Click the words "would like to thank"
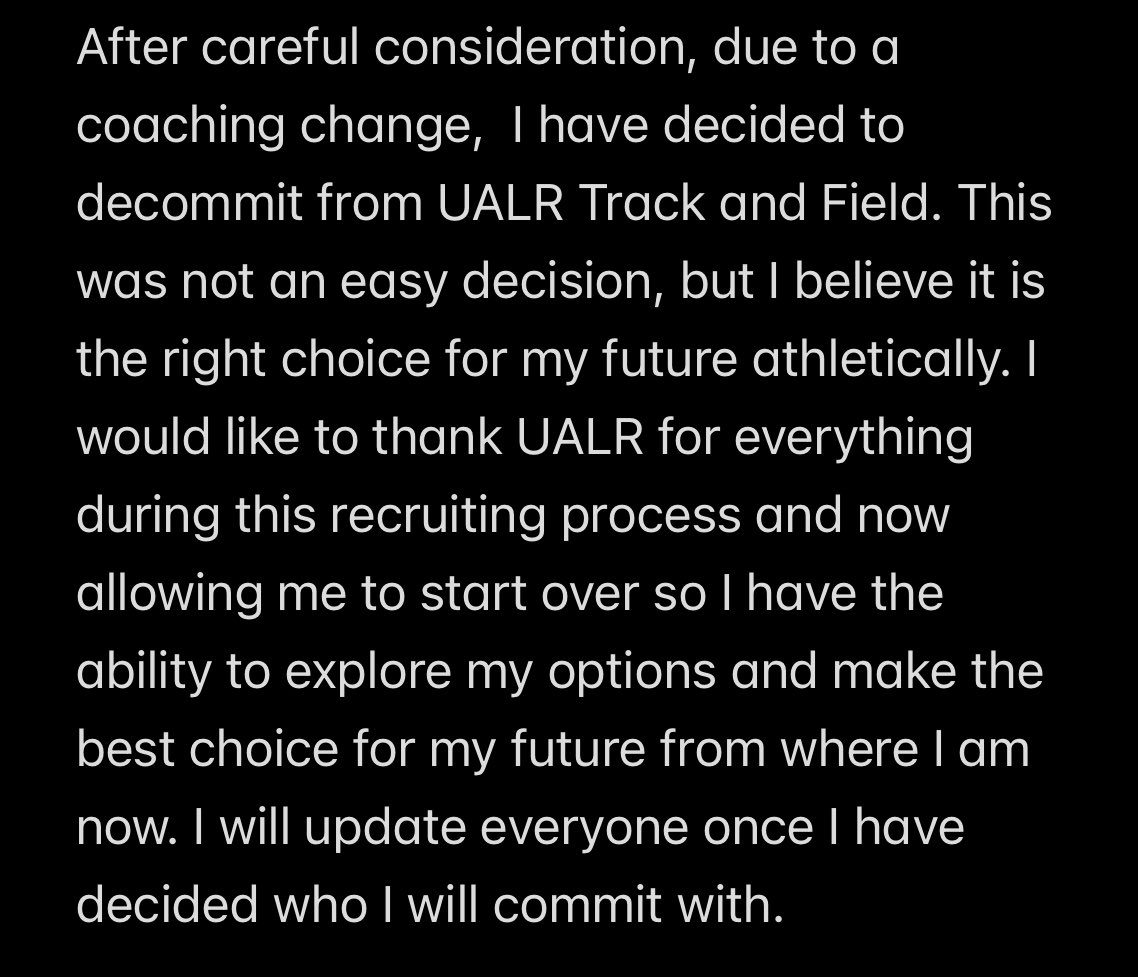 pyautogui.click(x=290, y=438)
